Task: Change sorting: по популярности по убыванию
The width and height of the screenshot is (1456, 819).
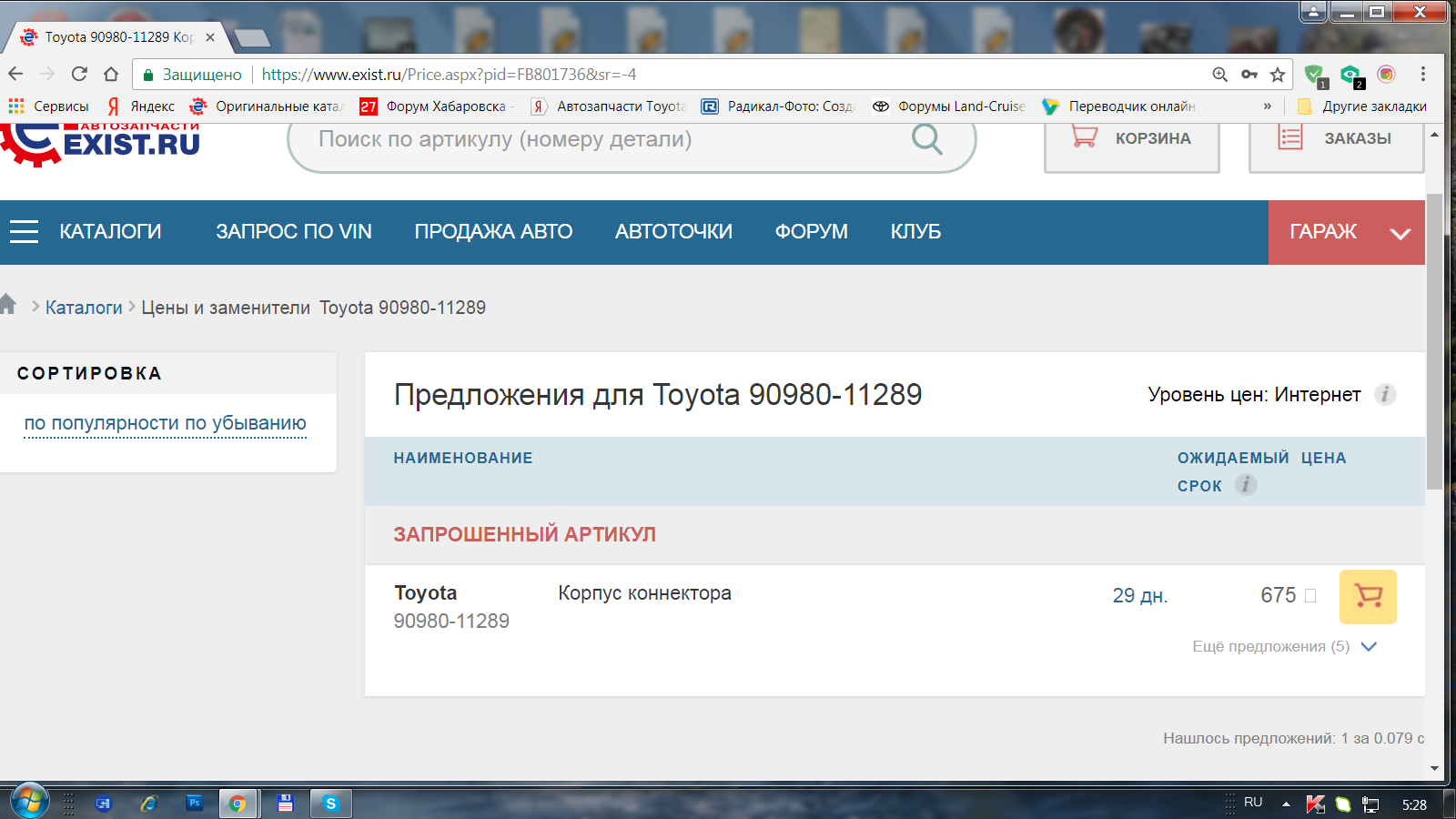Action: [165, 423]
